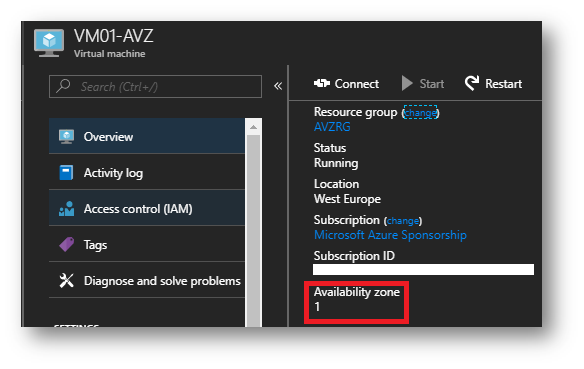
Task: Click the Overview monitor icon
Action: [66, 137]
